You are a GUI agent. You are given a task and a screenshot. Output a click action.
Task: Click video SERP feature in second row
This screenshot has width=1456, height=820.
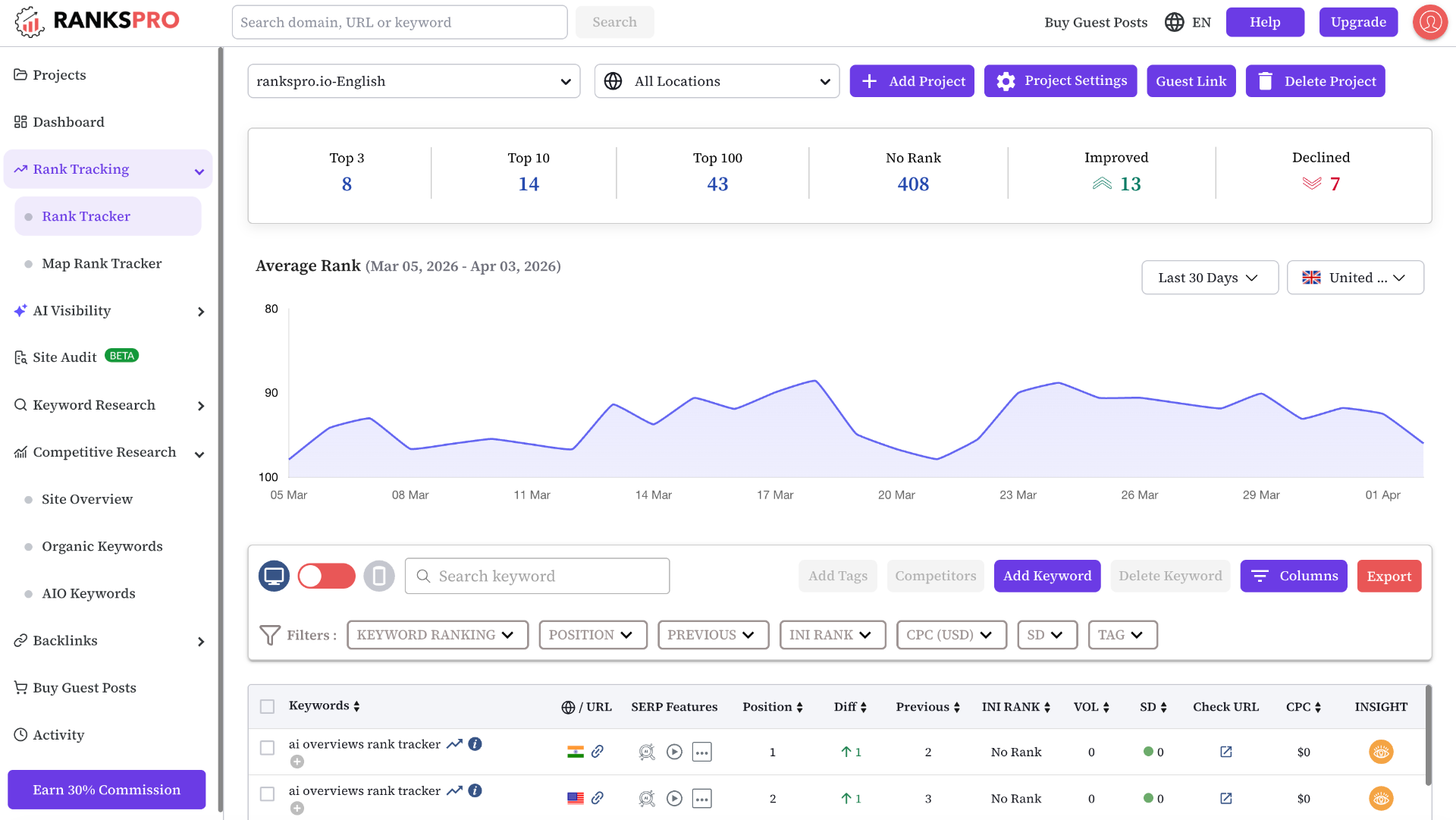(x=674, y=798)
